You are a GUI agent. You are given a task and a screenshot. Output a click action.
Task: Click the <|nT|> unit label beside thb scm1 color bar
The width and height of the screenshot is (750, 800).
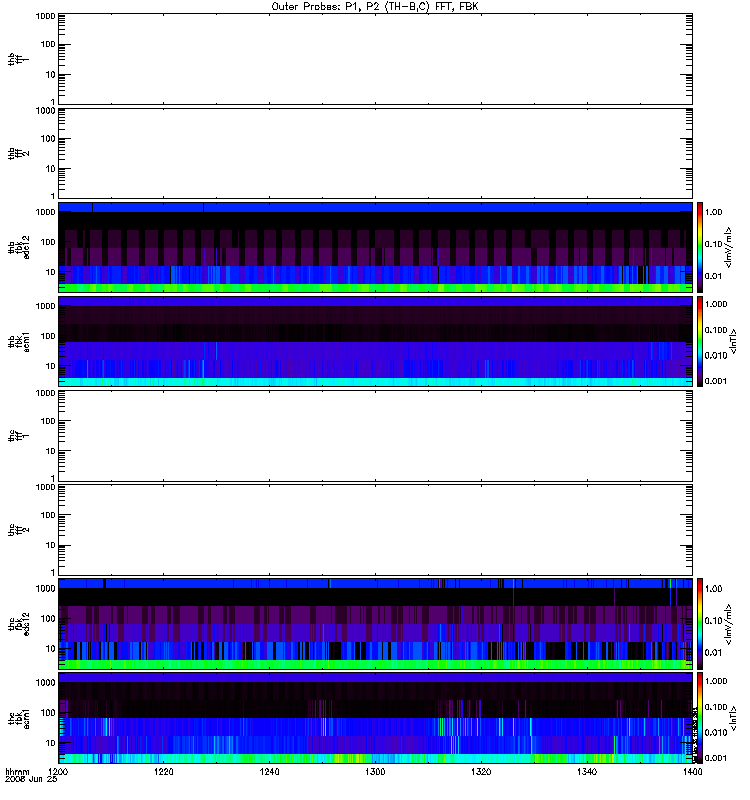pyautogui.click(x=733, y=341)
